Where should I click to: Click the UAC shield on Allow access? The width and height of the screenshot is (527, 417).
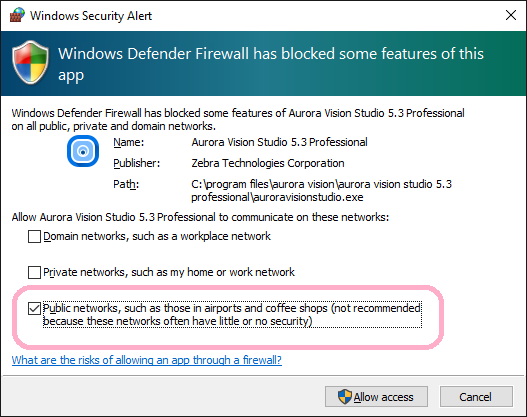click(344, 397)
